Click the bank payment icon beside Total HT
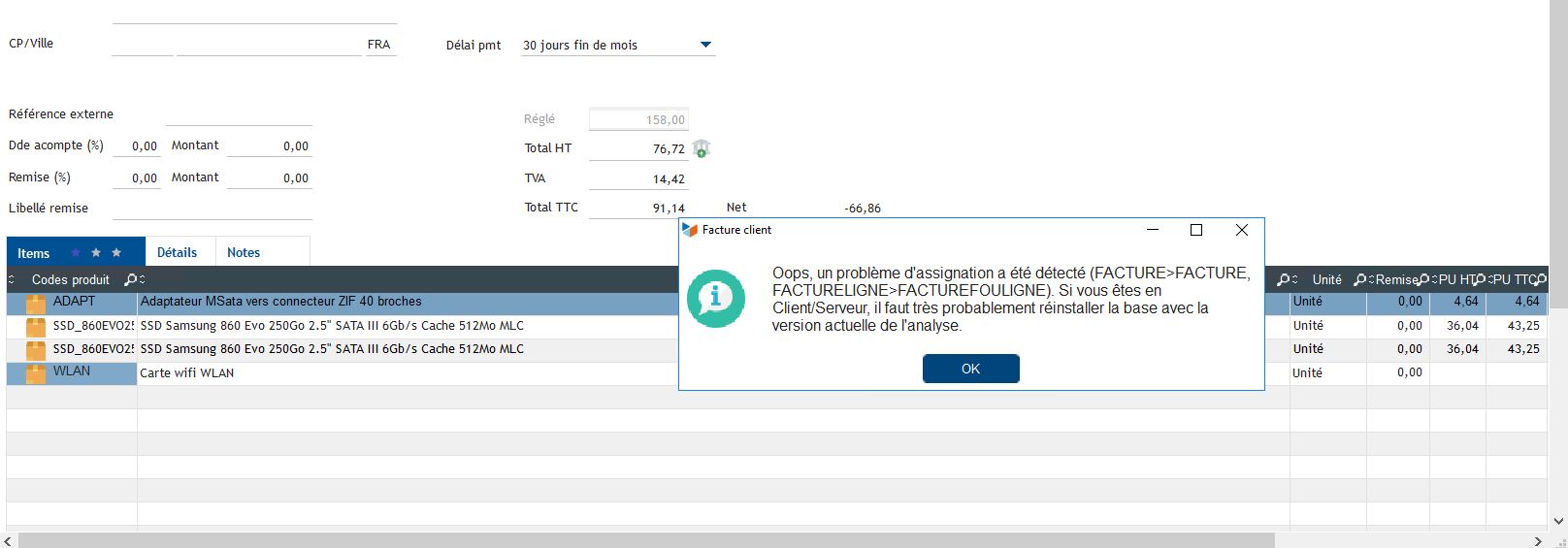 point(701,148)
